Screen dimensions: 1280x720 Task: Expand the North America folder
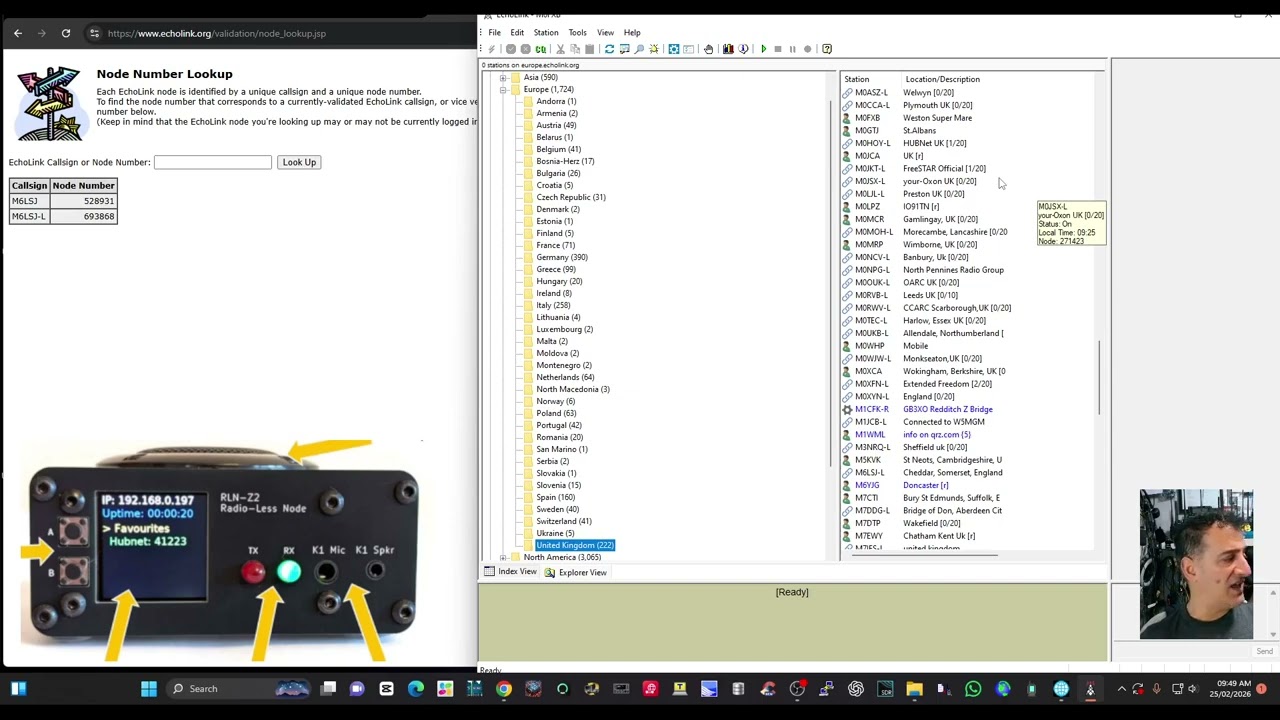(x=503, y=557)
